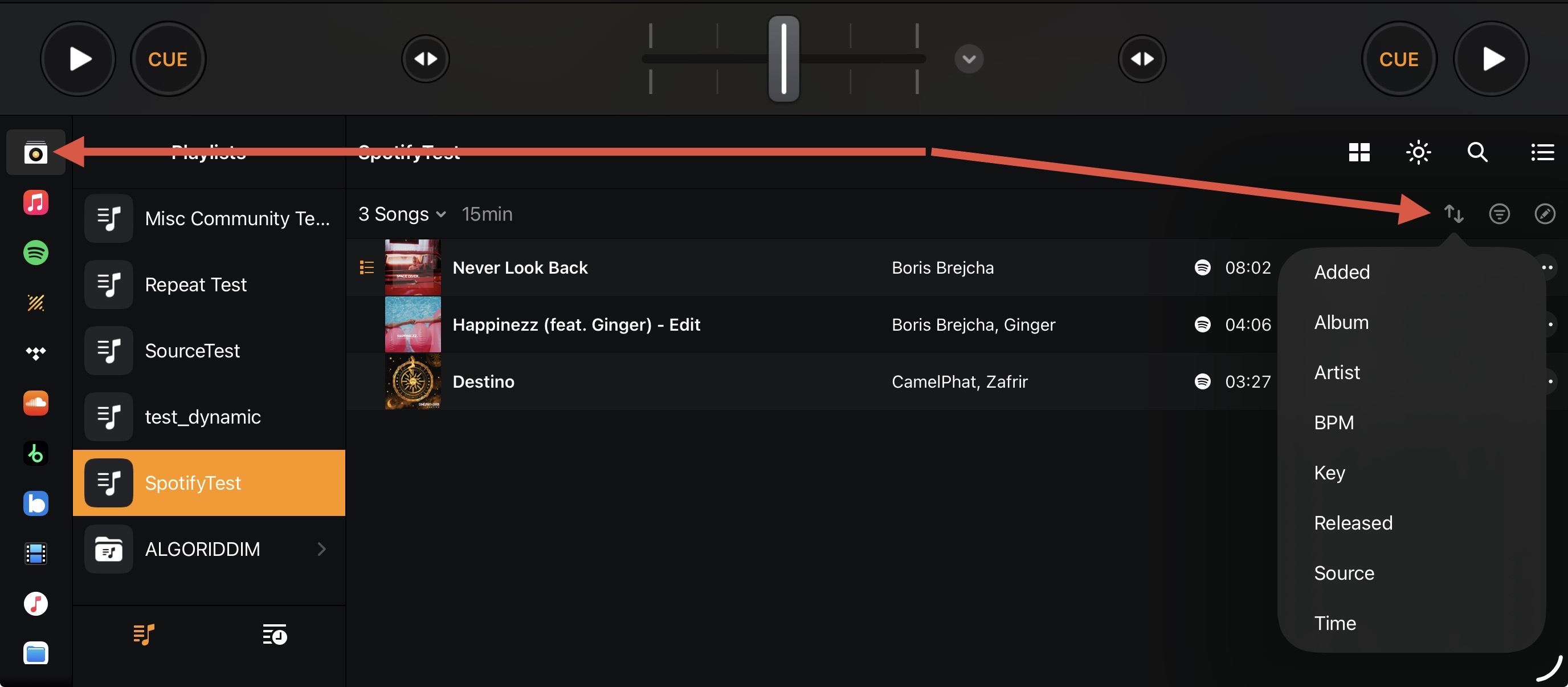This screenshot has height=687, width=1568.
Task: Switch to grid view layout
Action: coord(1358,152)
